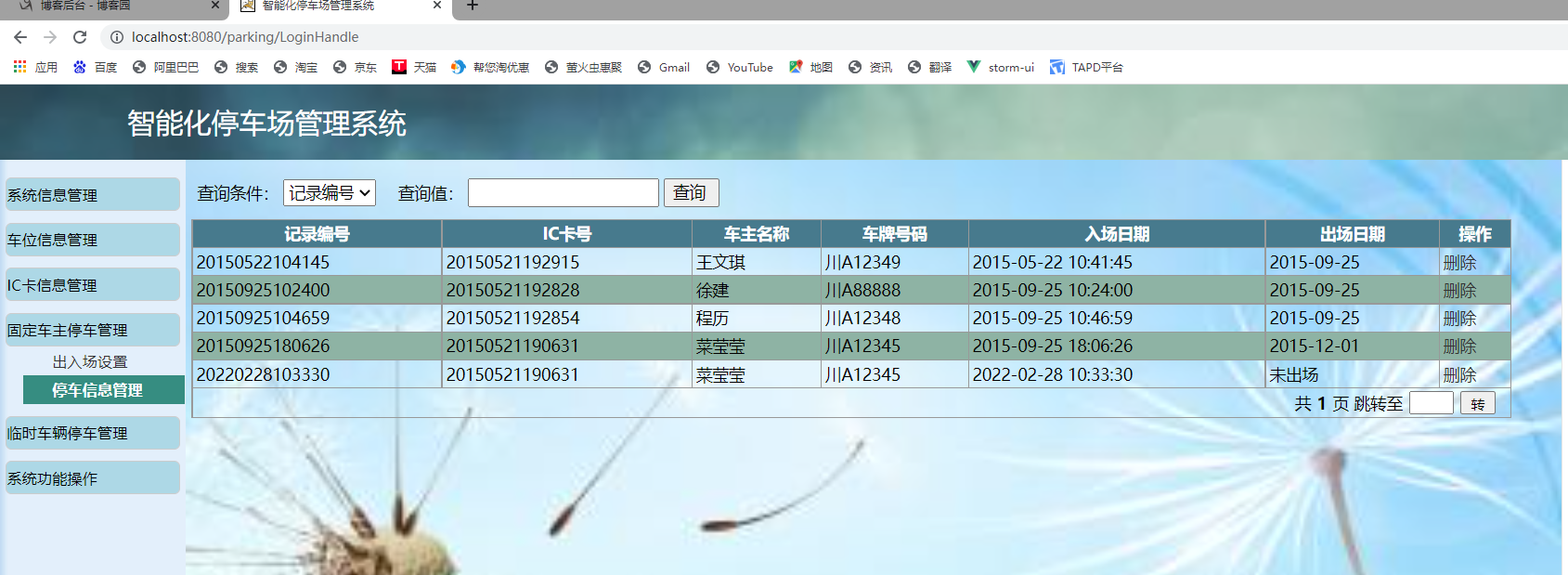The image size is (1568, 575).
Task: Open the storm-ui bookmark
Action: (x=1001, y=67)
